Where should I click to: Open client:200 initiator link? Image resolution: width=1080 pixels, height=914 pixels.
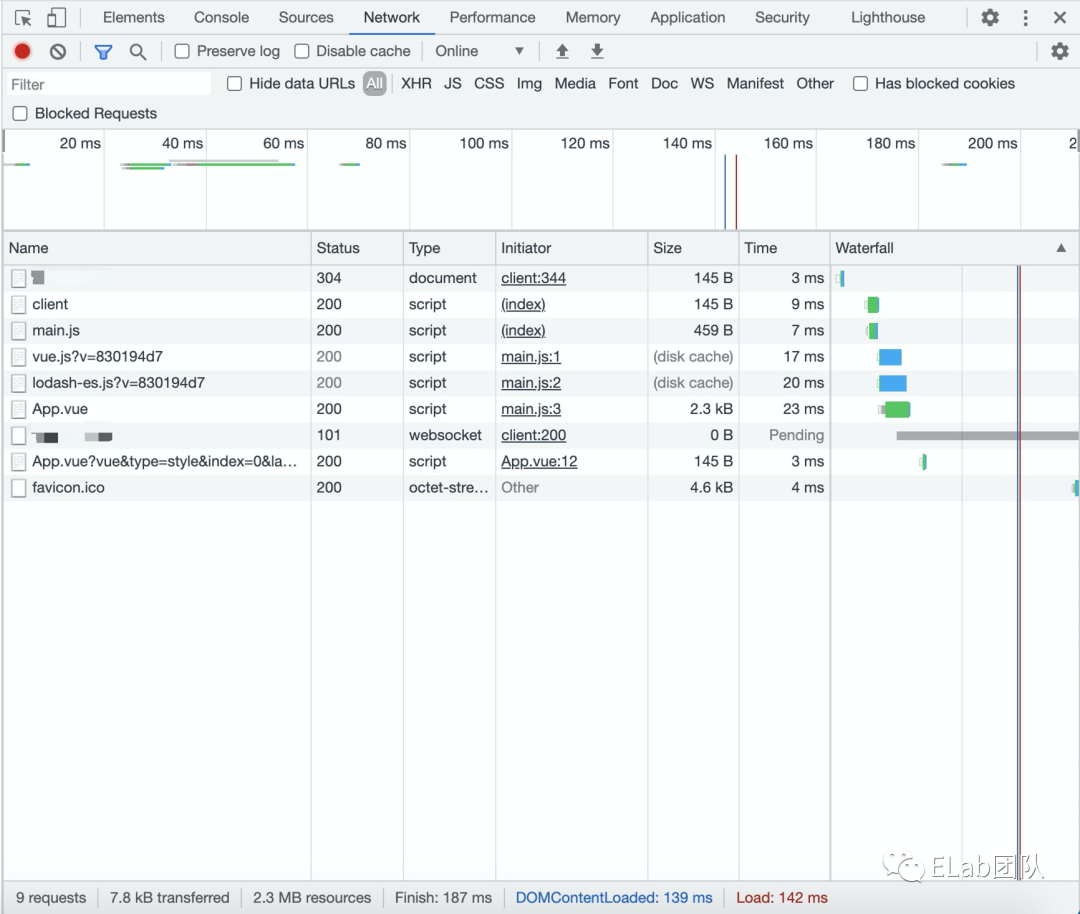pyautogui.click(x=533, y=435)
